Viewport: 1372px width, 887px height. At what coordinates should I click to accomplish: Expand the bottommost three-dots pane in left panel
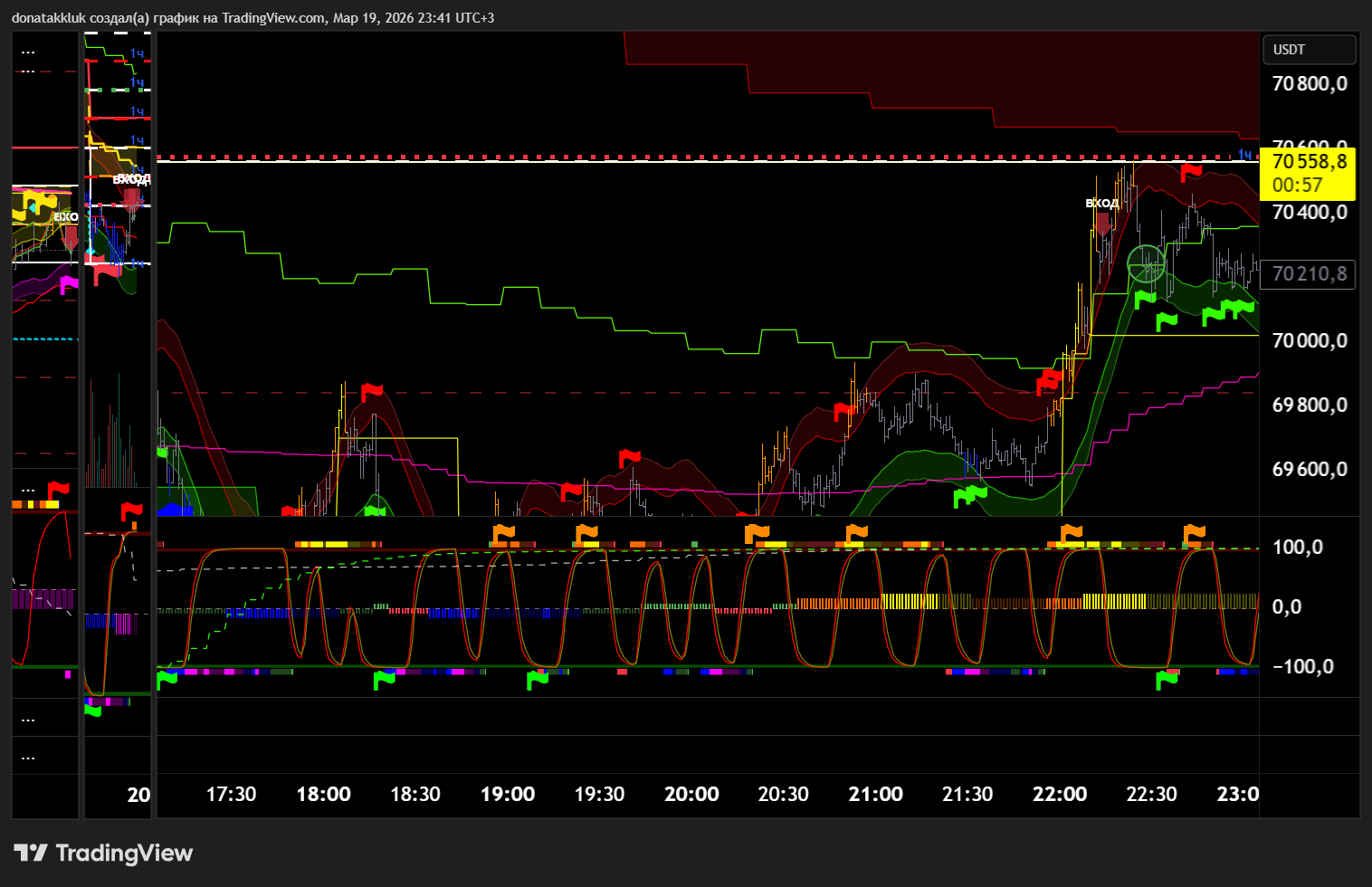tap(28, 757)
